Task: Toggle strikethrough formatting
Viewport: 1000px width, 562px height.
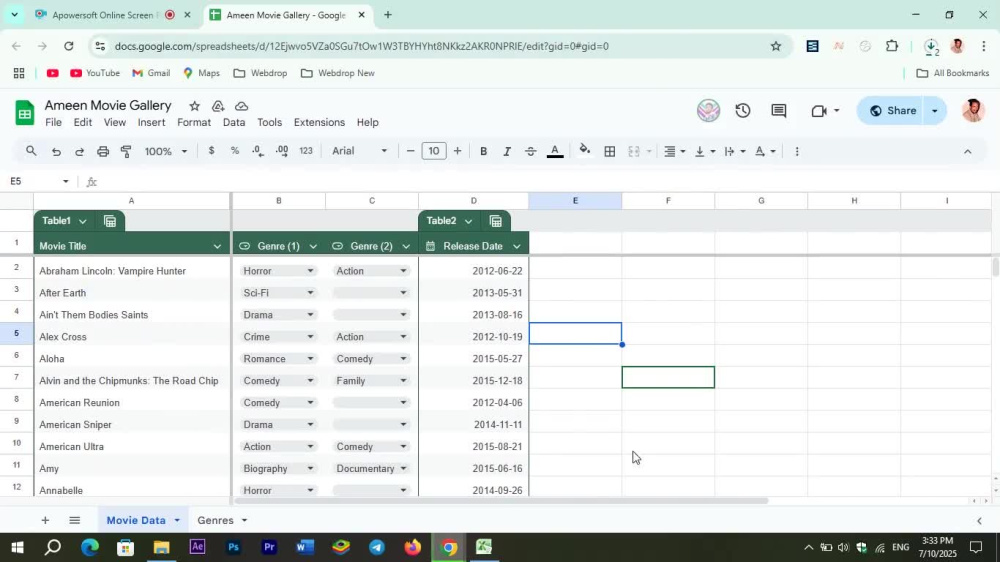Action: 530,151
